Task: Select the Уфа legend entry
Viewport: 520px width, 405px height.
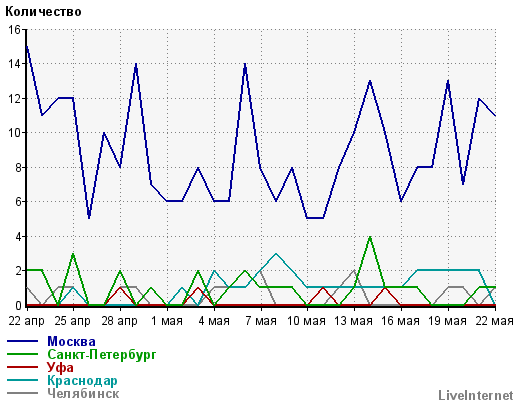Action: point(60,367)
